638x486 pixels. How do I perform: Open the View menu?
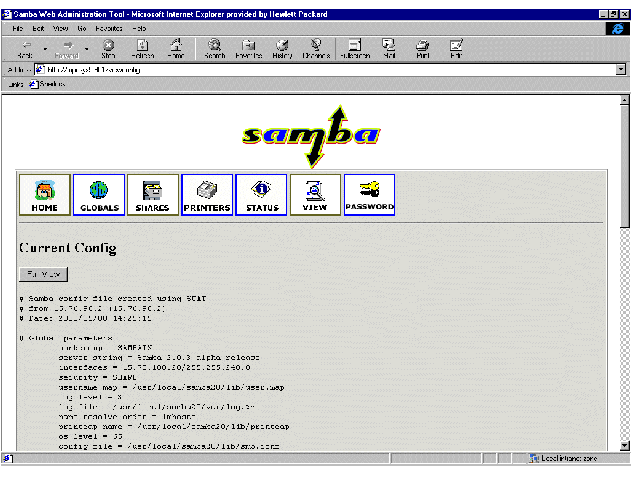(60, 28)
